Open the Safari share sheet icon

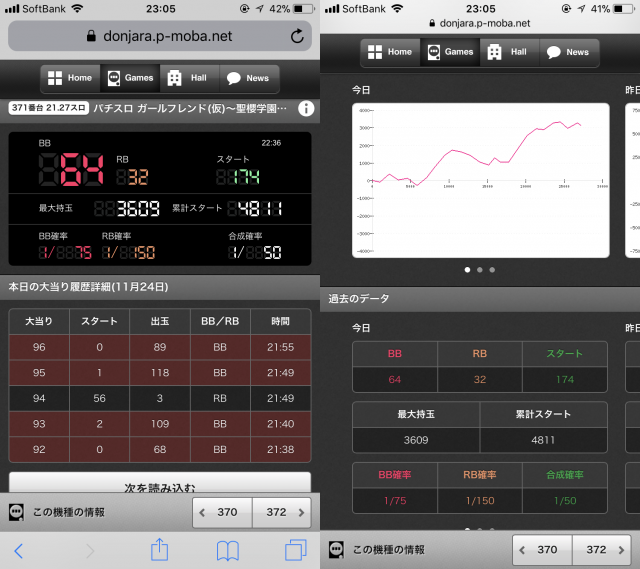159,549
